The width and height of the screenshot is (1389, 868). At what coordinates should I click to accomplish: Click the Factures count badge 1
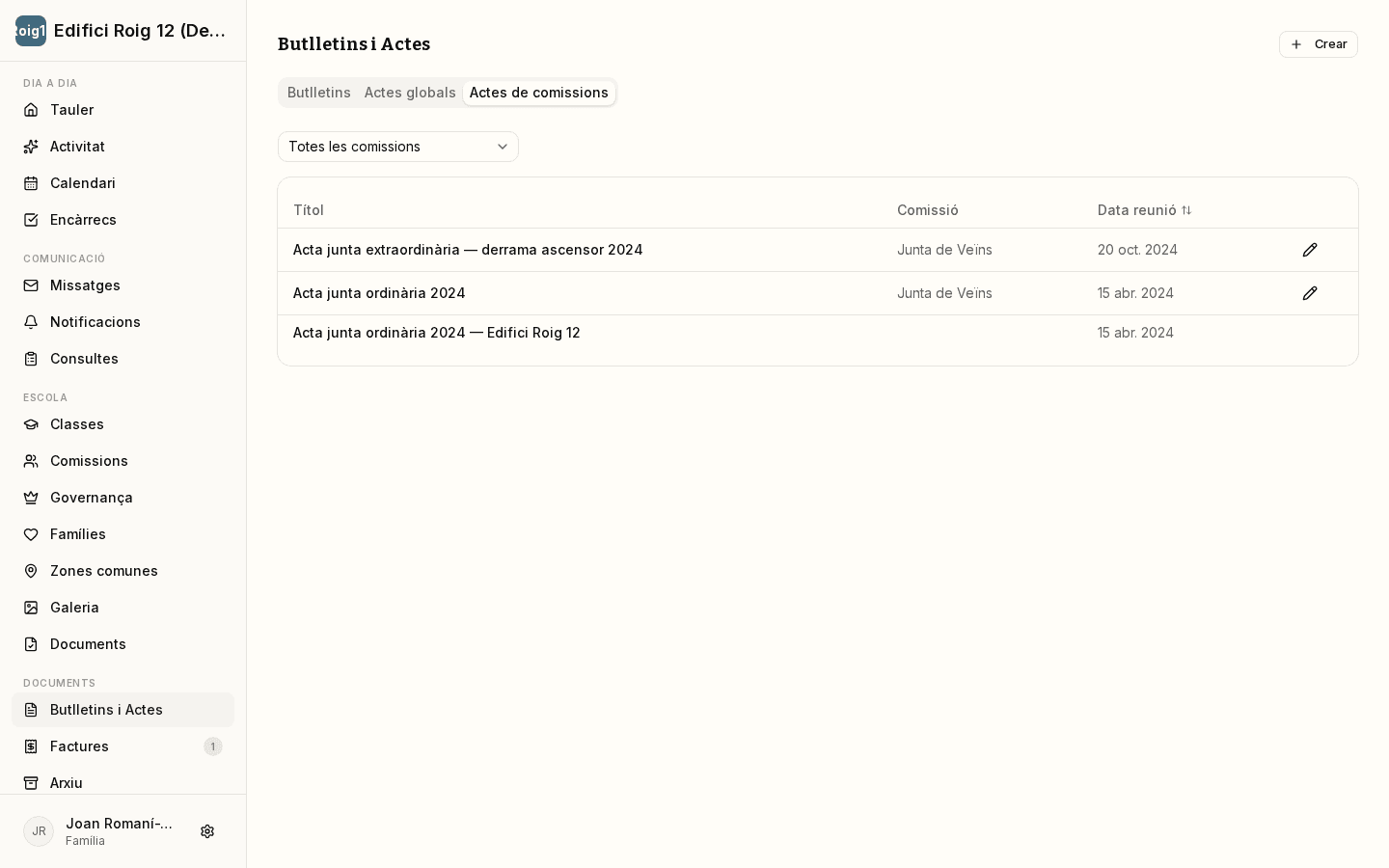coord(213,746)
